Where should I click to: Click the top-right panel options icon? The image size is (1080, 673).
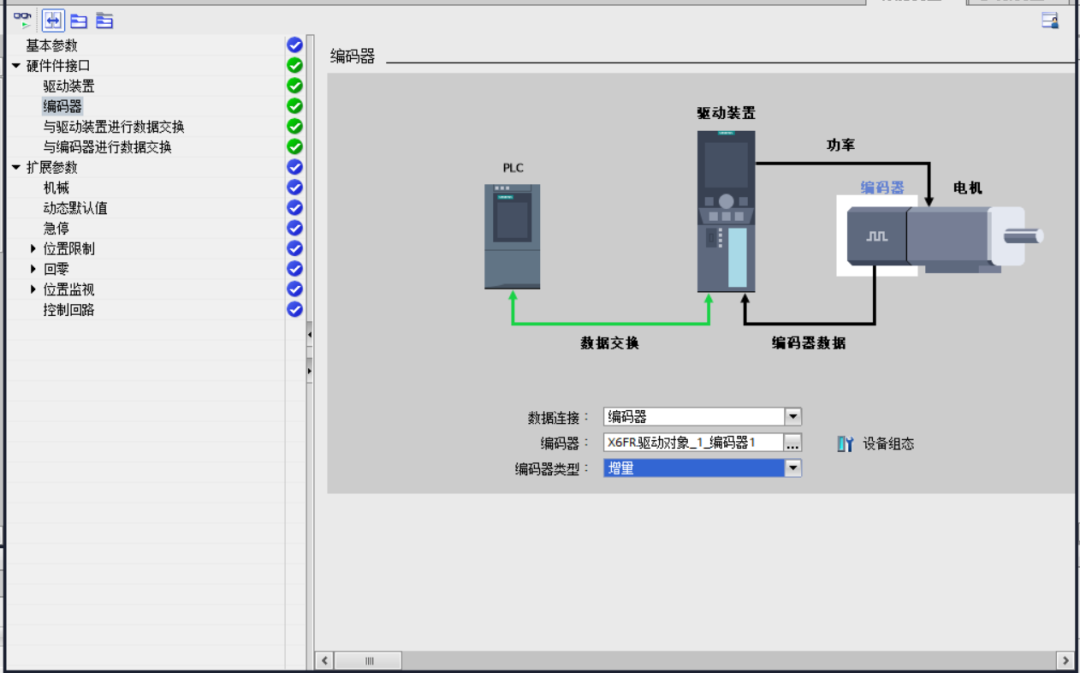(1050, 20)
